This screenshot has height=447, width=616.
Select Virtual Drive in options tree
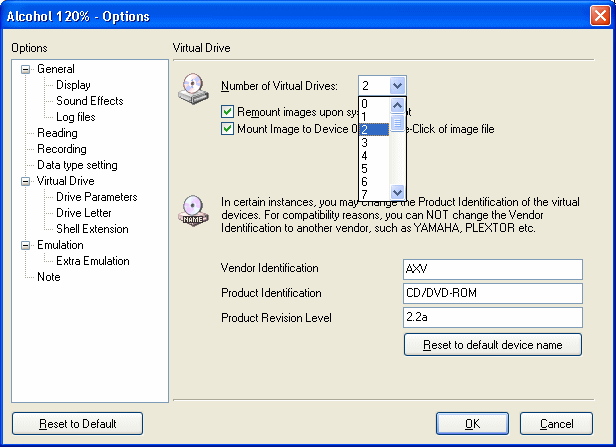[66, 181]
